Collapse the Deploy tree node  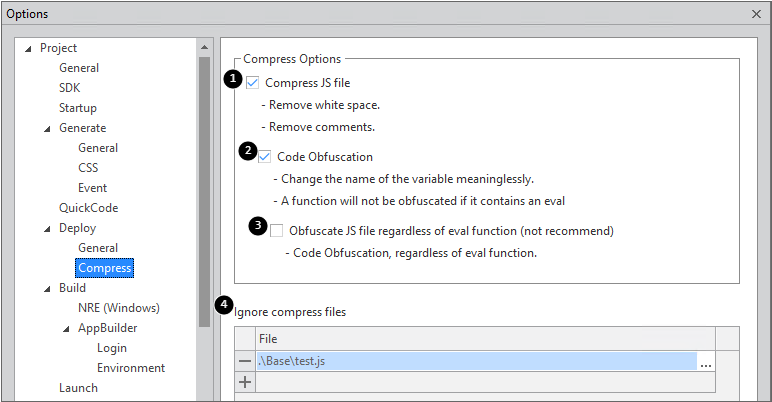tap(47, 228)
